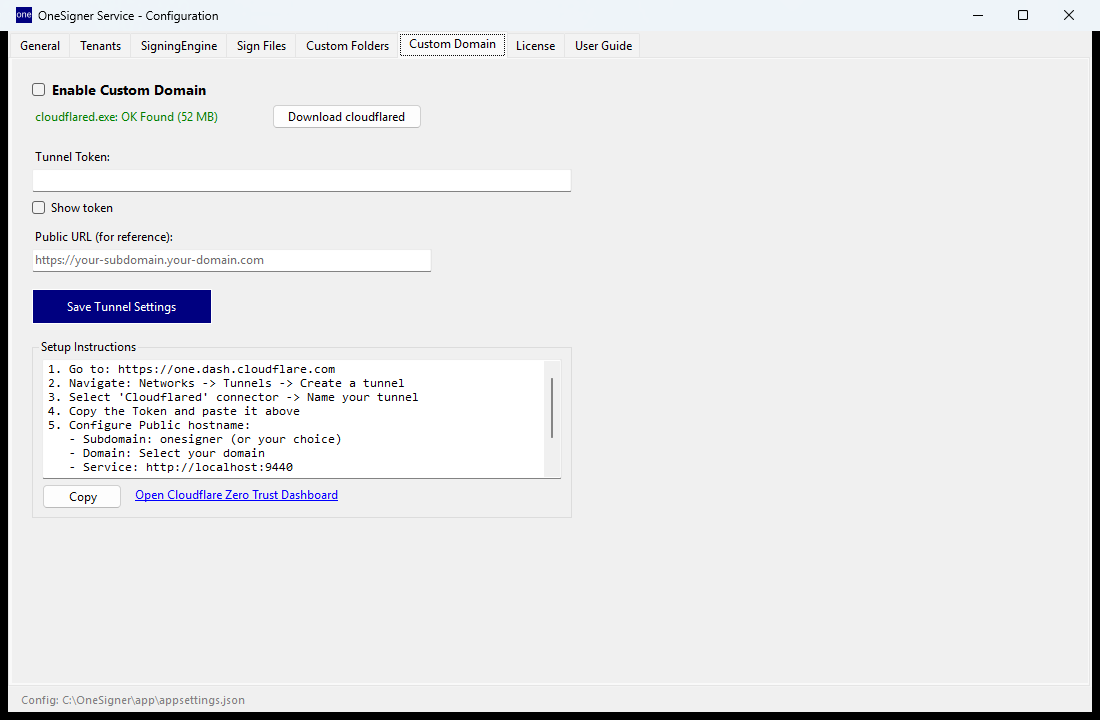Screen dimensions: 1100x720
Task: Click the OneSigner app icon in title bar
Action: point(24,15)
